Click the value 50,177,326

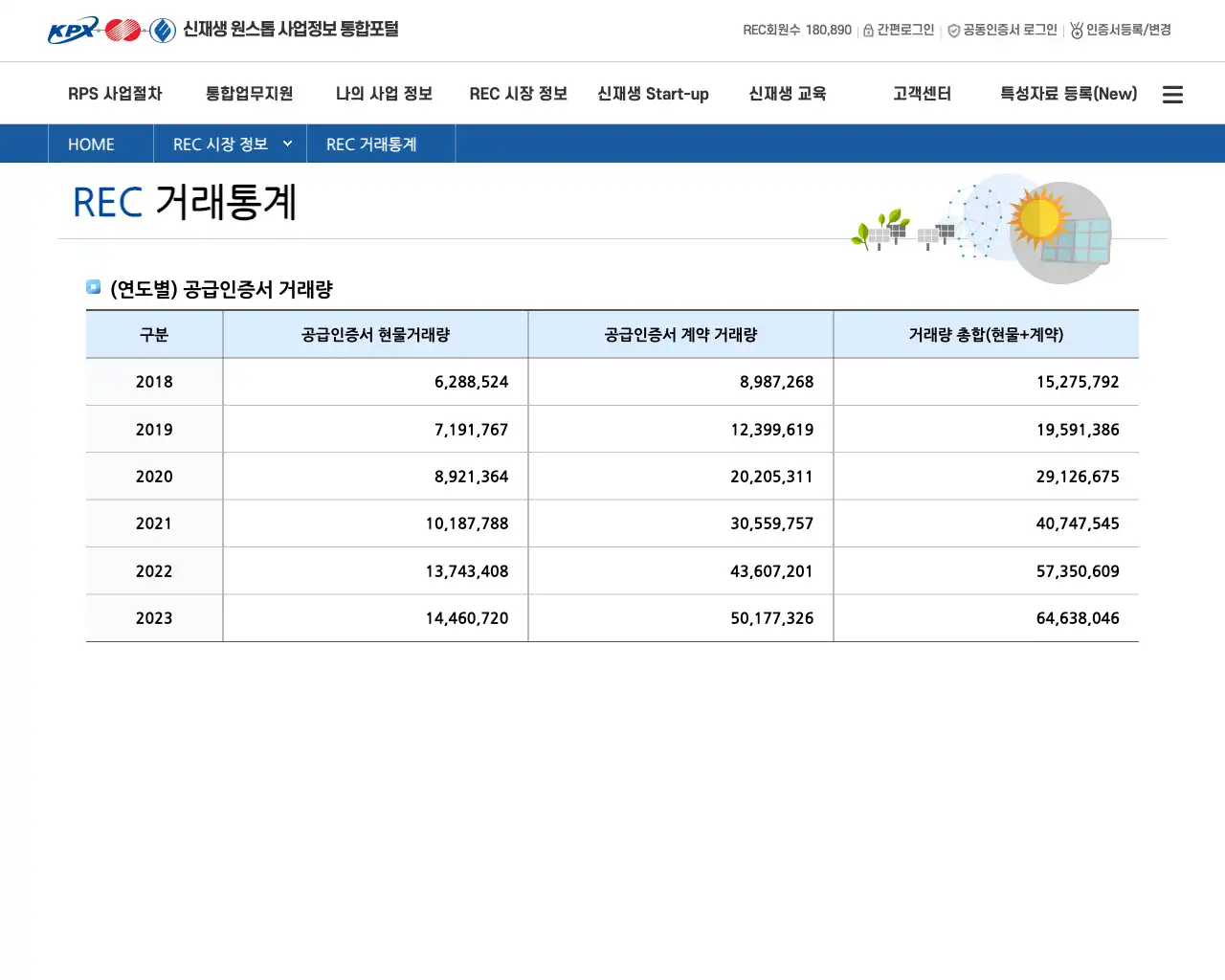771,618
